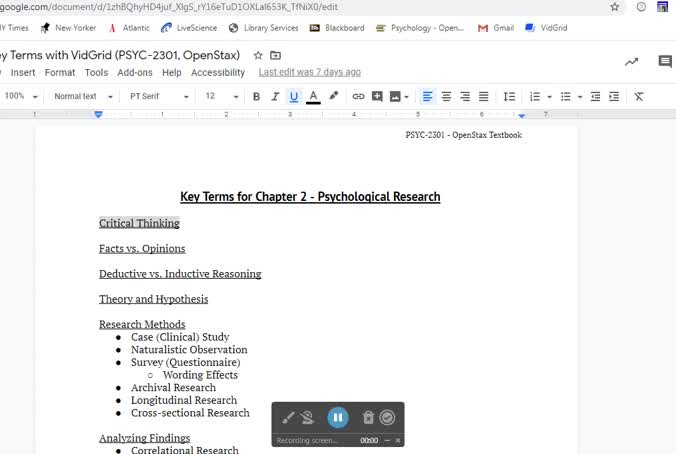Viewport: 676px width, 454px height.
Task: Click 'Deductive vs. Inductive Reasoning' heading
Action: pos(180,274)
